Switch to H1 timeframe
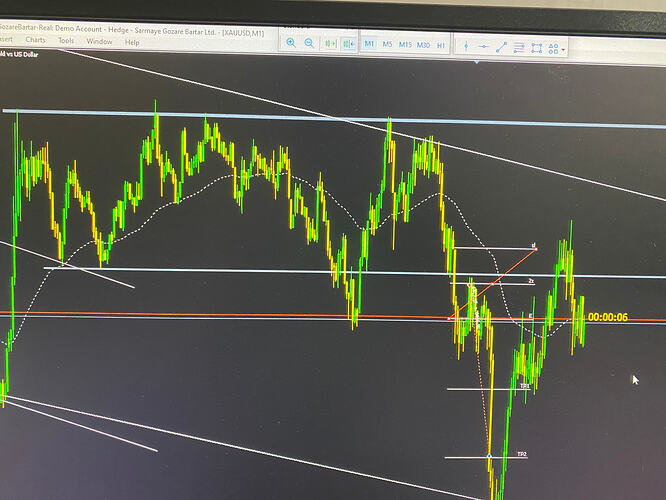This screenshot has width=666, height=500. point(441,45)
